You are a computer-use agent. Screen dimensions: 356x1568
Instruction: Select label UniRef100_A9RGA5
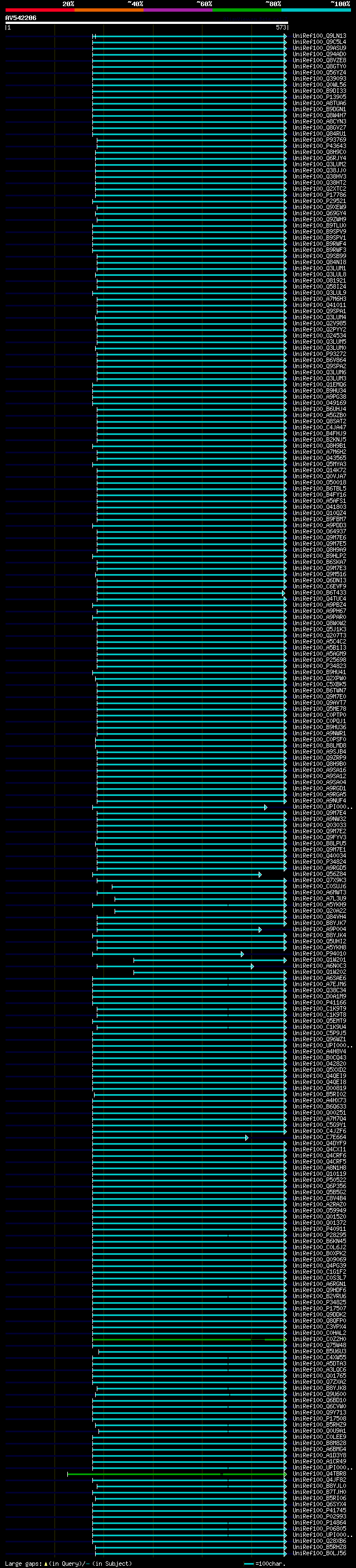click(x=319, y=794)
